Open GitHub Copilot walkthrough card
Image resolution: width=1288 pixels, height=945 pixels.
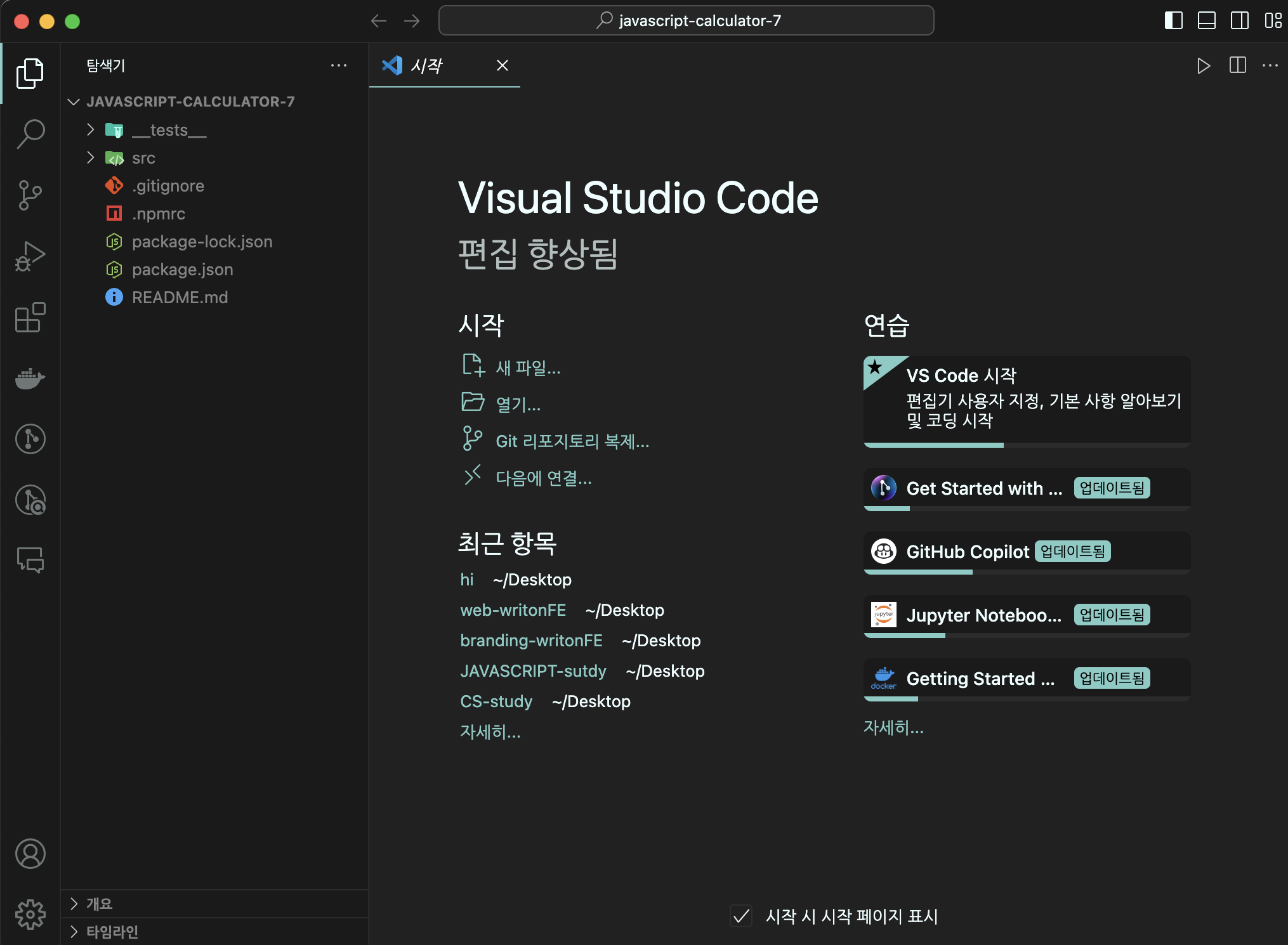tap(1027, 552)
